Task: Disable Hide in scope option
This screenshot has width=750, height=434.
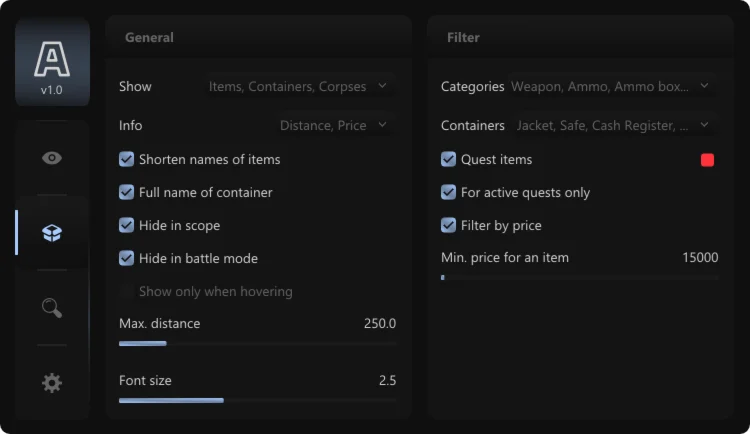Action: (x=127, y=225)
